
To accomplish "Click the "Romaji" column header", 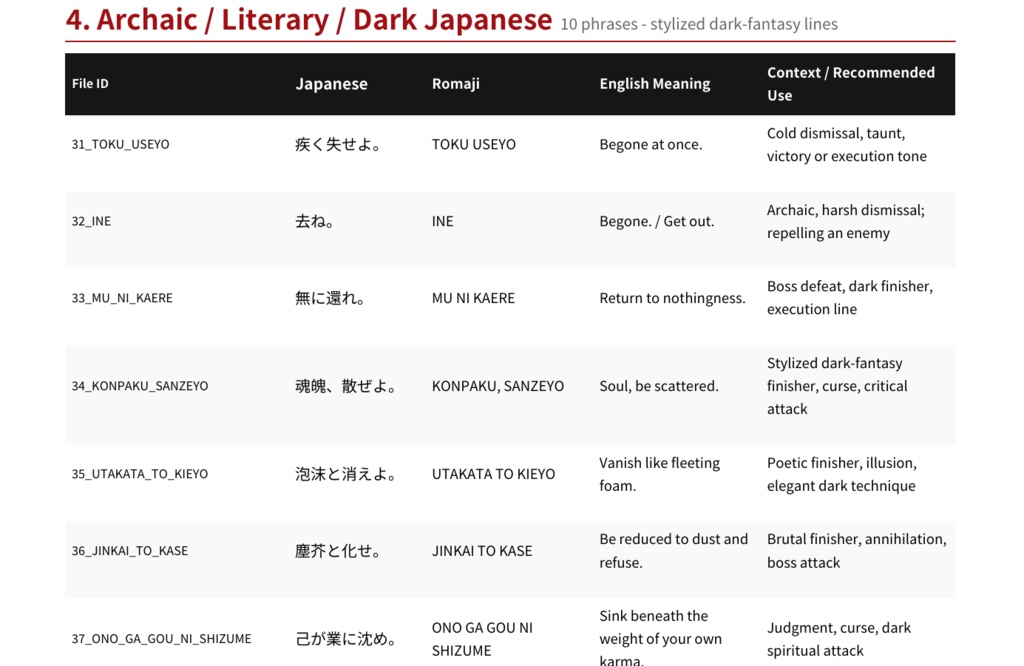I will (456, 84).
